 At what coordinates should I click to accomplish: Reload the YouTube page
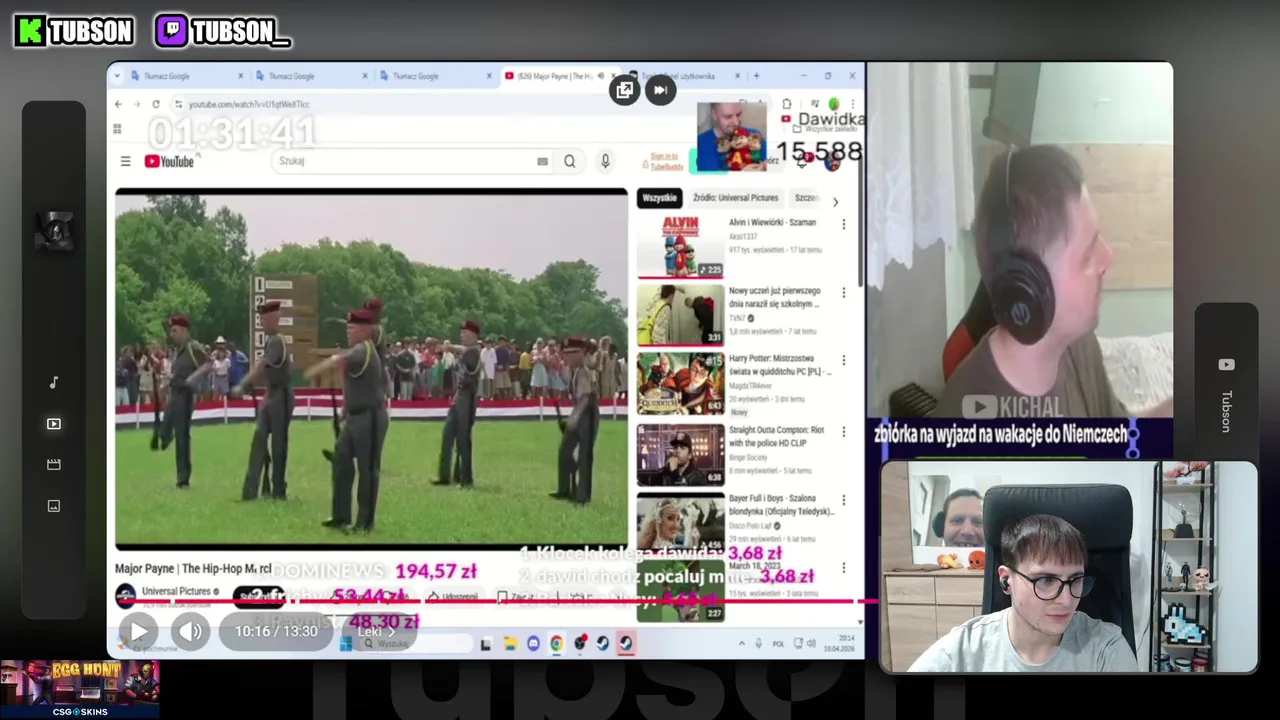(x=156, y=104)
